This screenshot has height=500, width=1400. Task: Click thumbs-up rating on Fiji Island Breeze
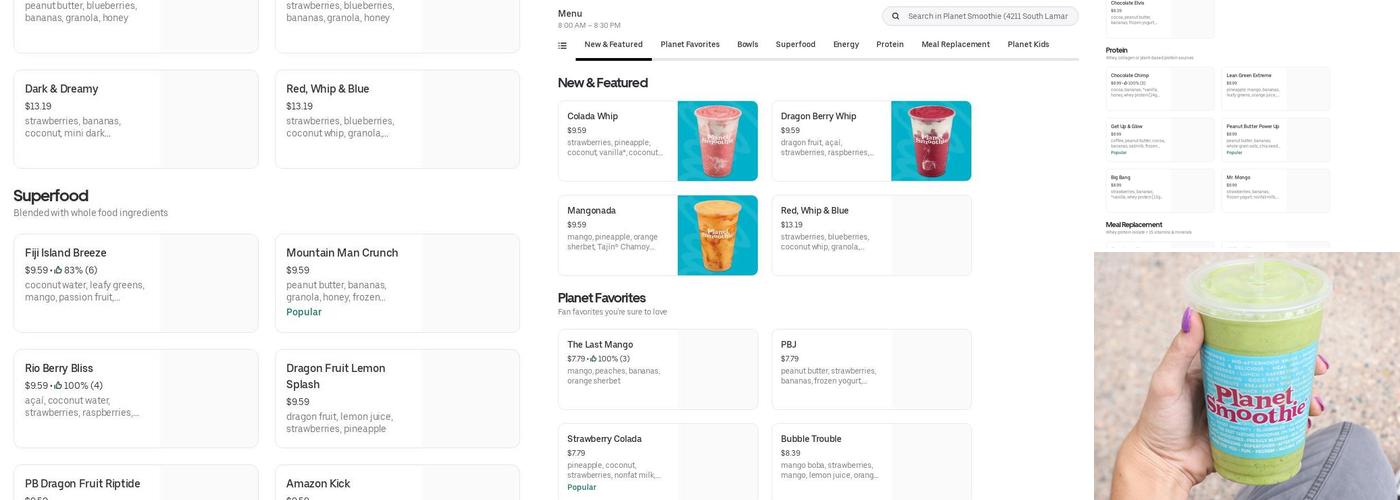pyautogui.click(x=58, y=270)
